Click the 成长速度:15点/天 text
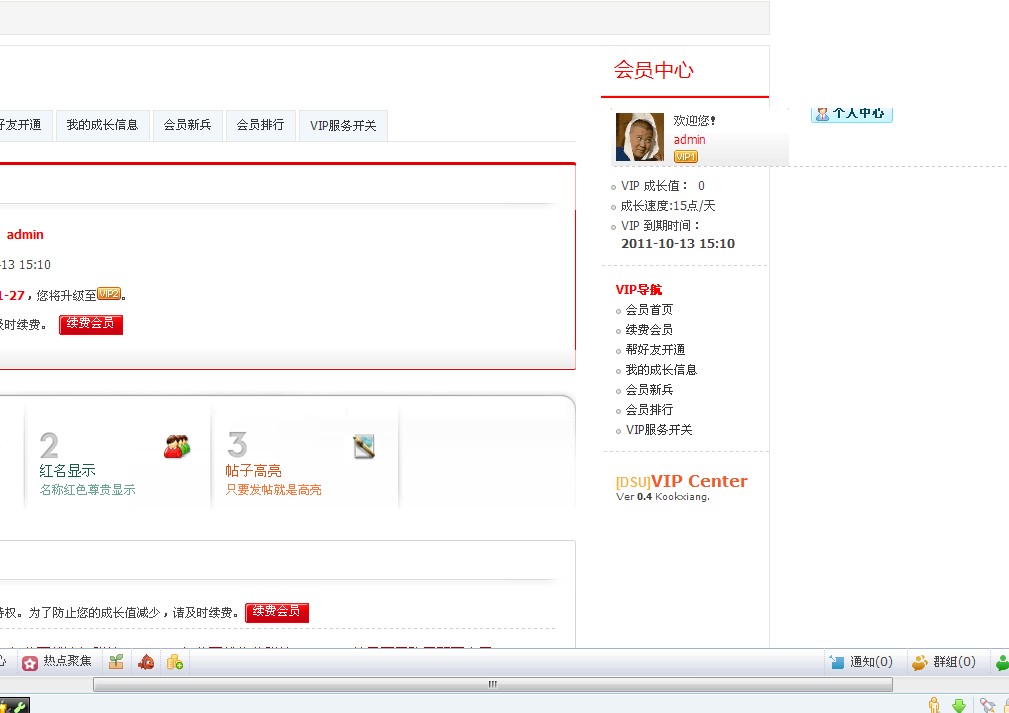This screenshot has height=713, width=1009. coord(668,206)
